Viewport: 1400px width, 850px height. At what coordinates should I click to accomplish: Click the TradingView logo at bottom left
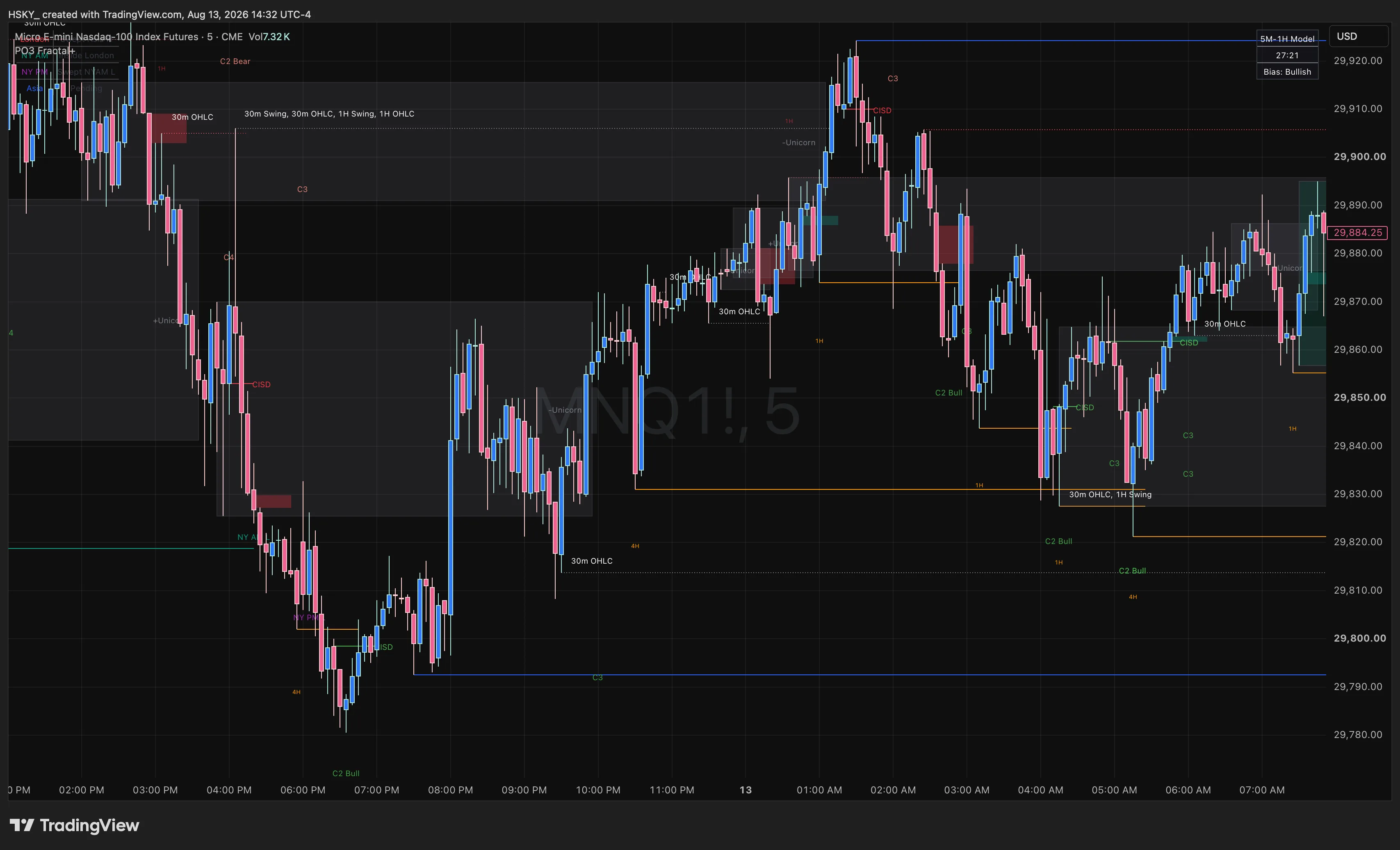(75, 825)
